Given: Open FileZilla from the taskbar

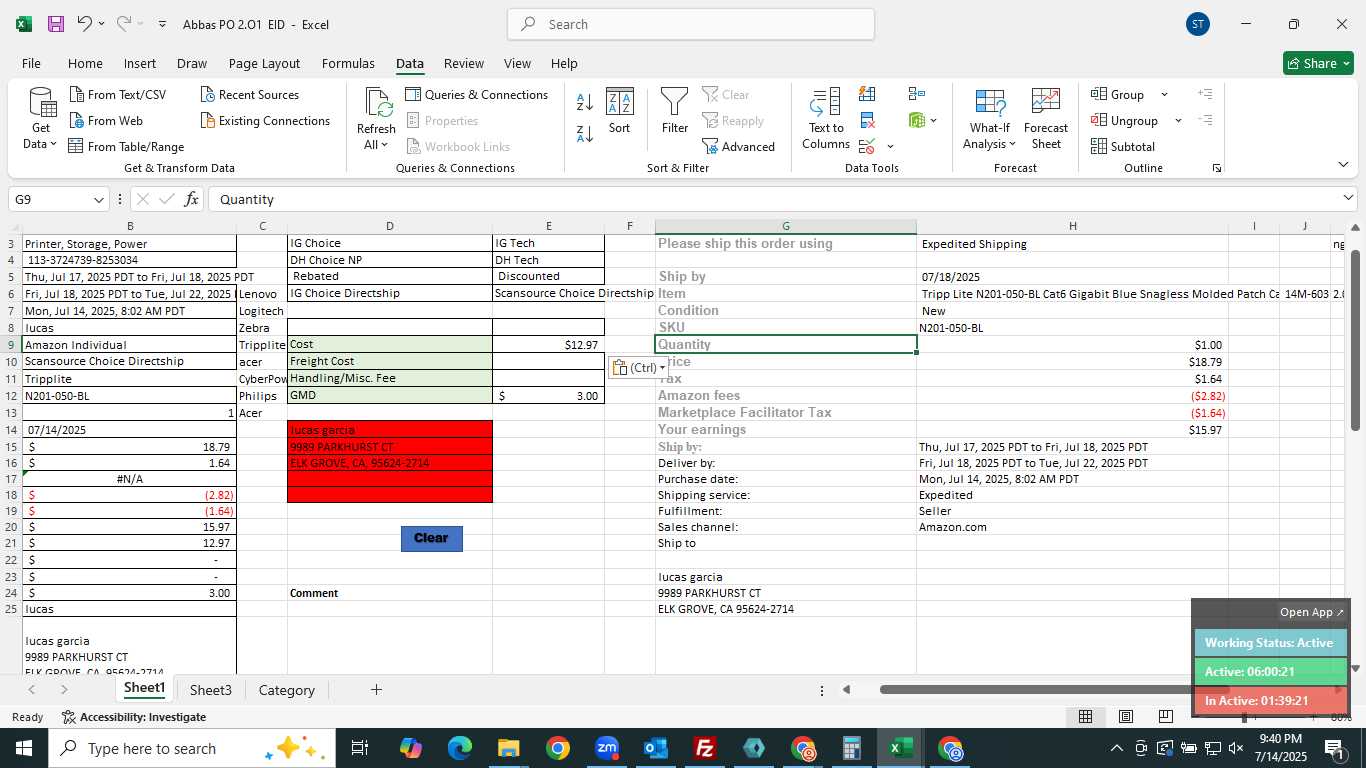Looking at the screenshot, I should click(x=705, y=748).
